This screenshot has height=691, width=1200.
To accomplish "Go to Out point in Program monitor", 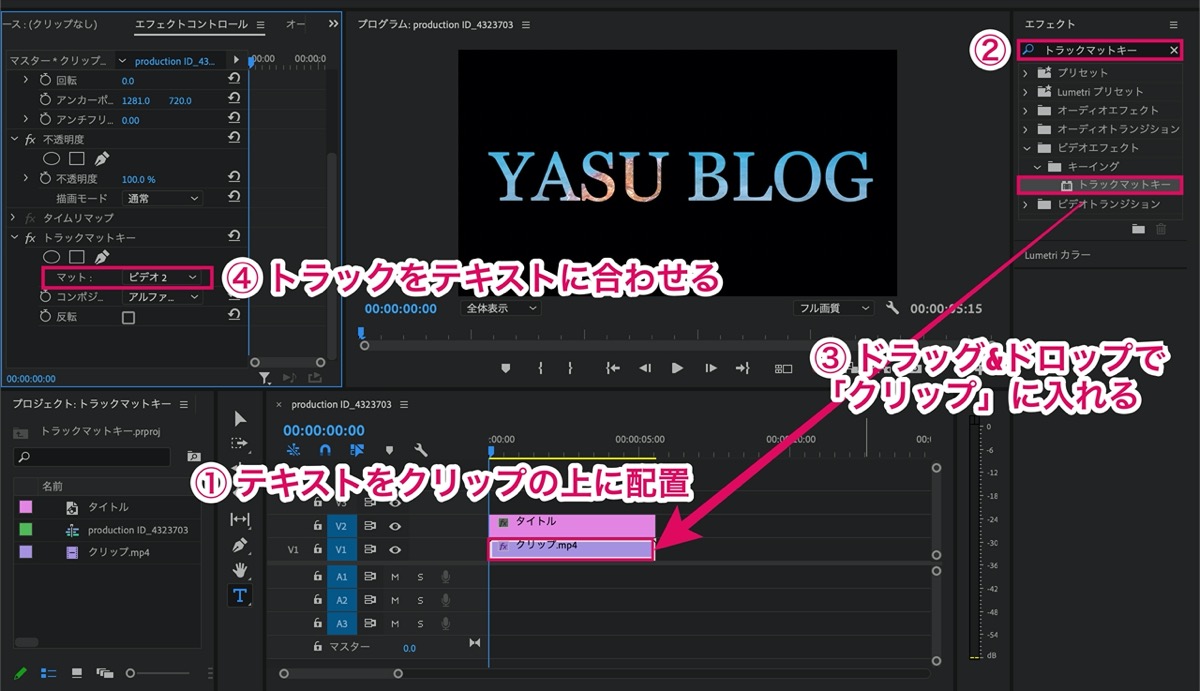I will (742, 368).
